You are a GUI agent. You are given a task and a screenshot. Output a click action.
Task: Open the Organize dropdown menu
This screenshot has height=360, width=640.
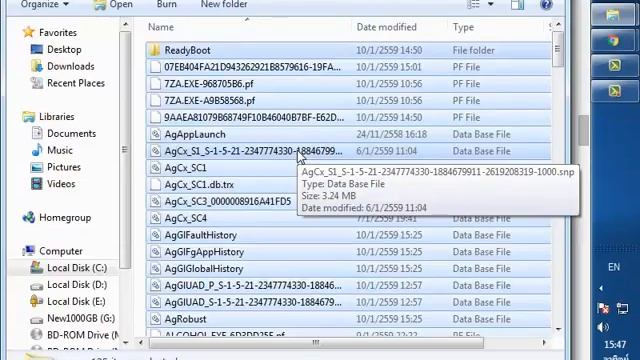point(44,4)
